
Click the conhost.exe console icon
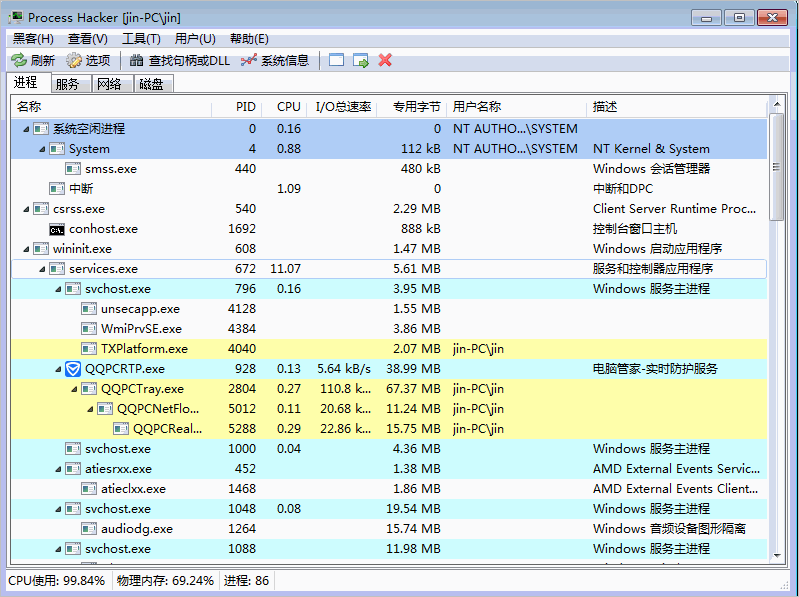click(x=57, y=229)
